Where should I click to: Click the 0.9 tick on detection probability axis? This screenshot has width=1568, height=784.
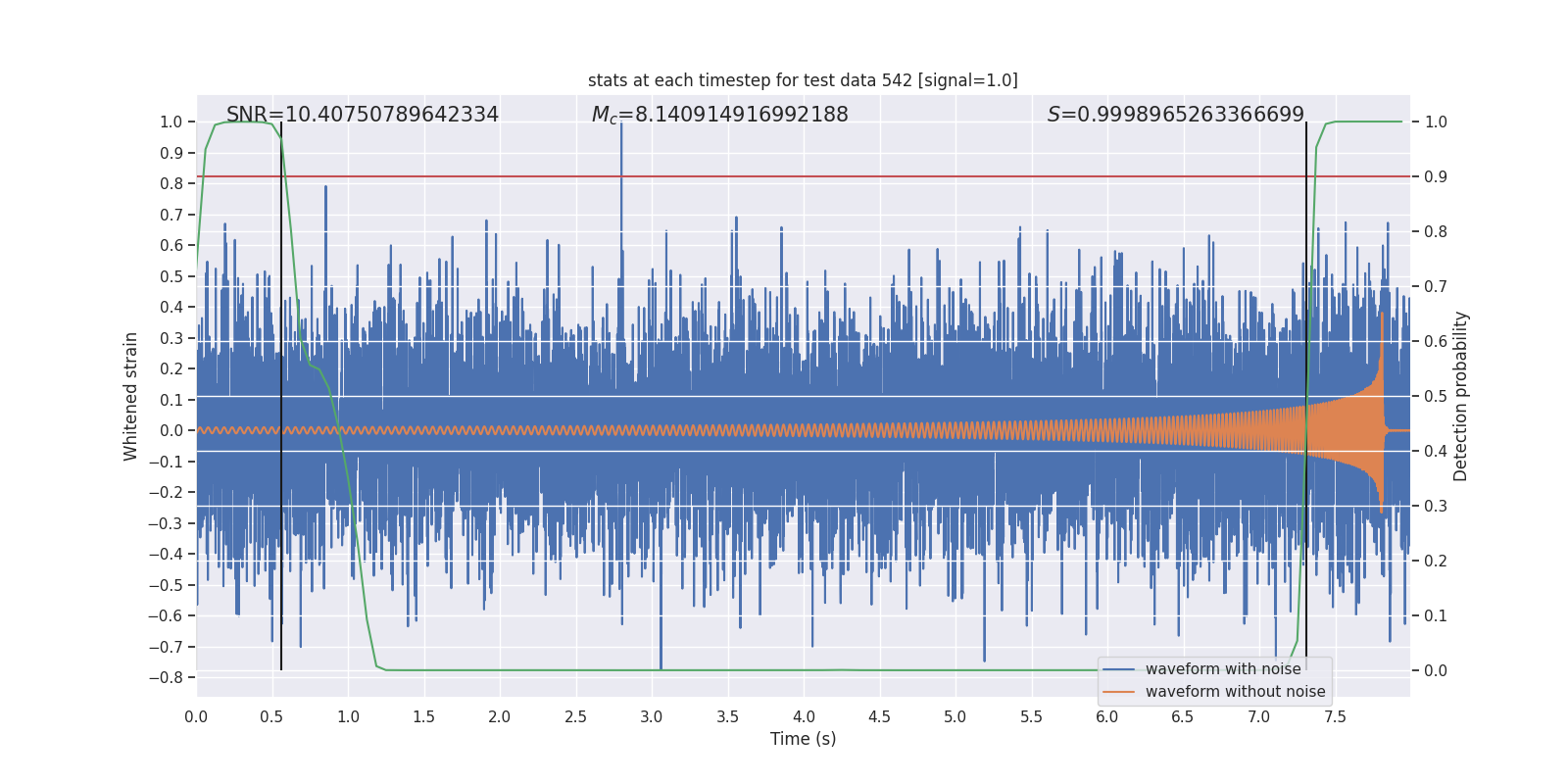pyautogui.click(x=1436, y=176)
